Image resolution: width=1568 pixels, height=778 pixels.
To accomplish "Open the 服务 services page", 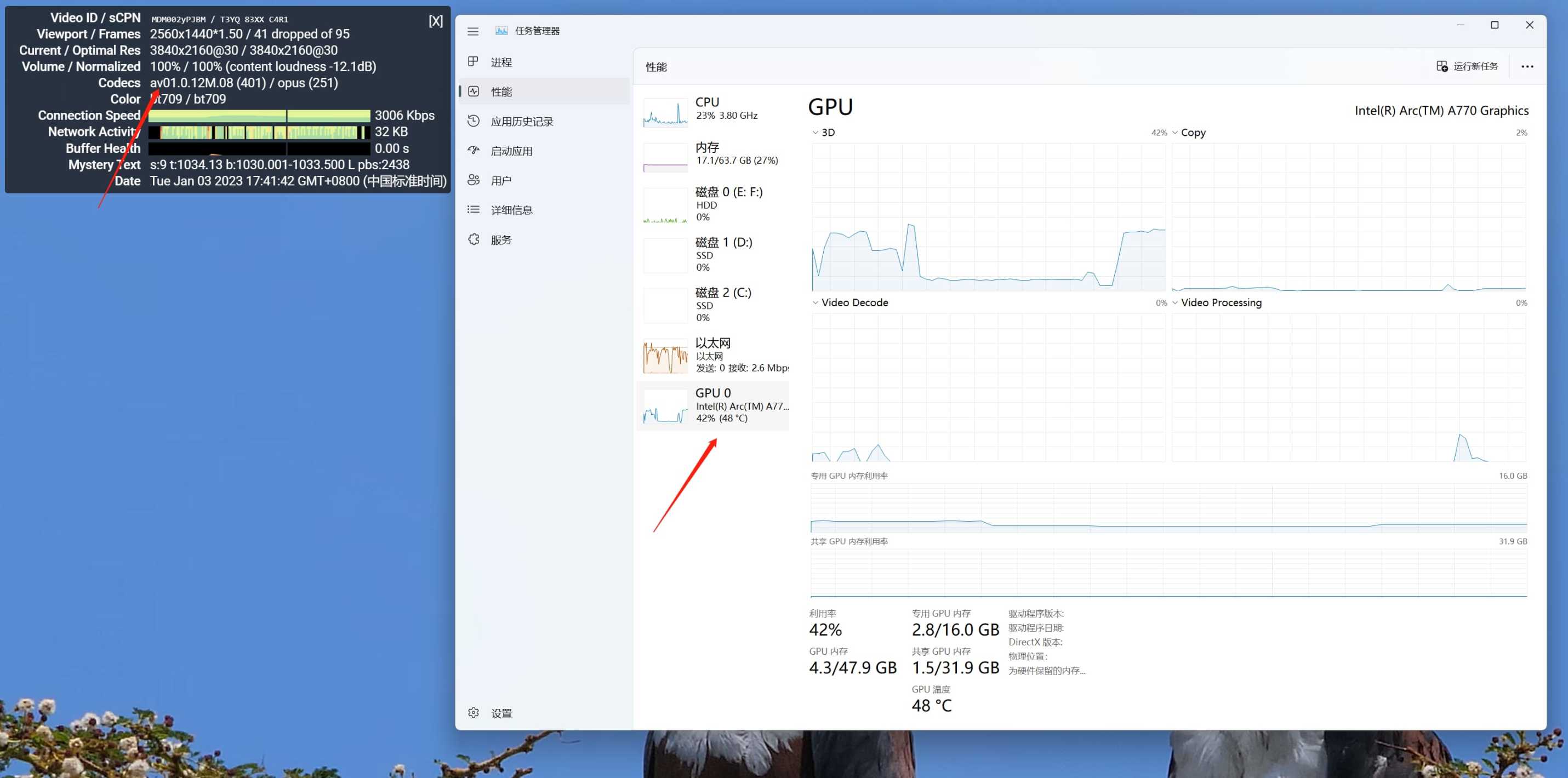I will [x=500, y=239].
